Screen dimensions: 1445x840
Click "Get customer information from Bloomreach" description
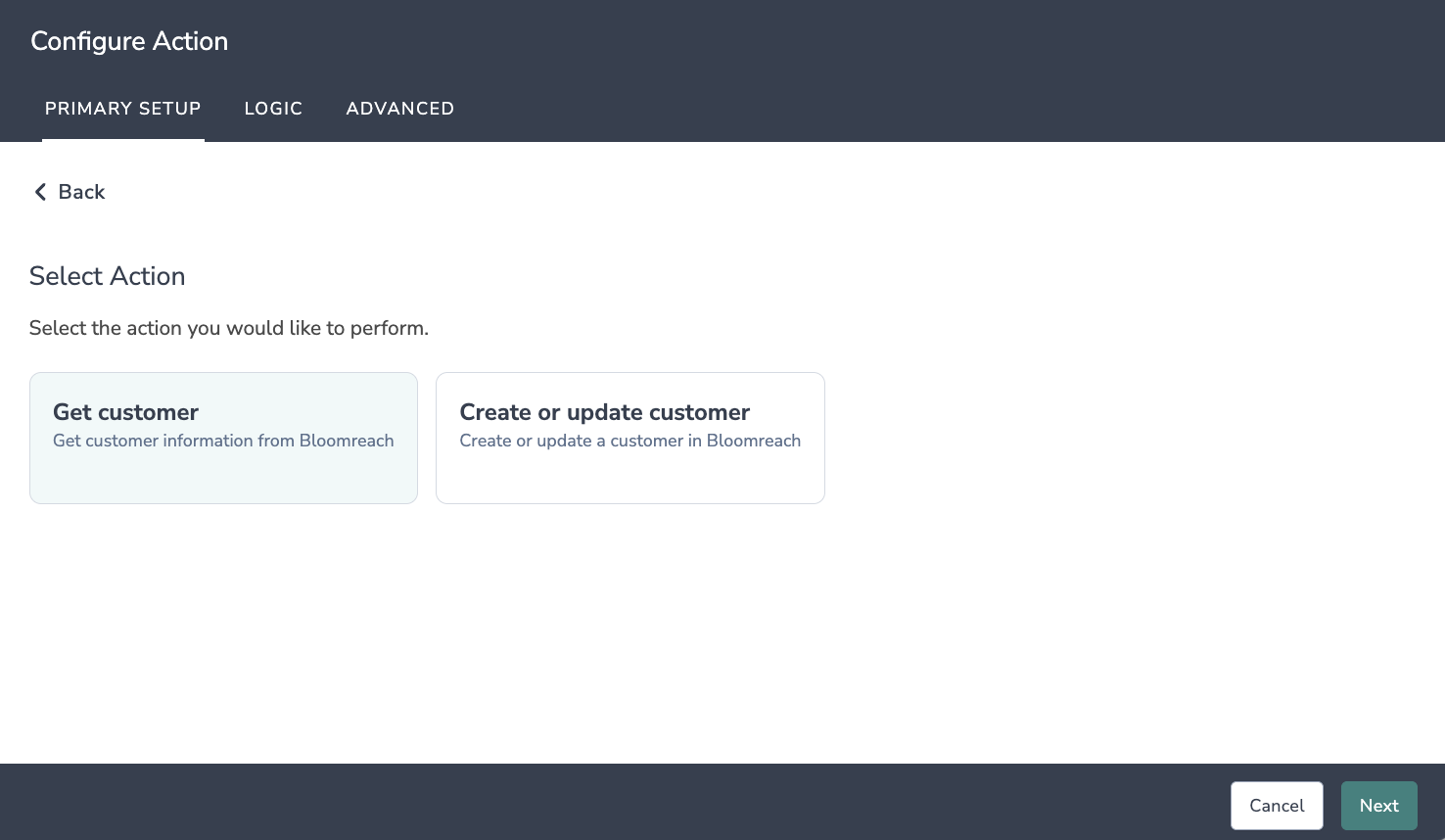pyautogui.click(x=223, y=441)
